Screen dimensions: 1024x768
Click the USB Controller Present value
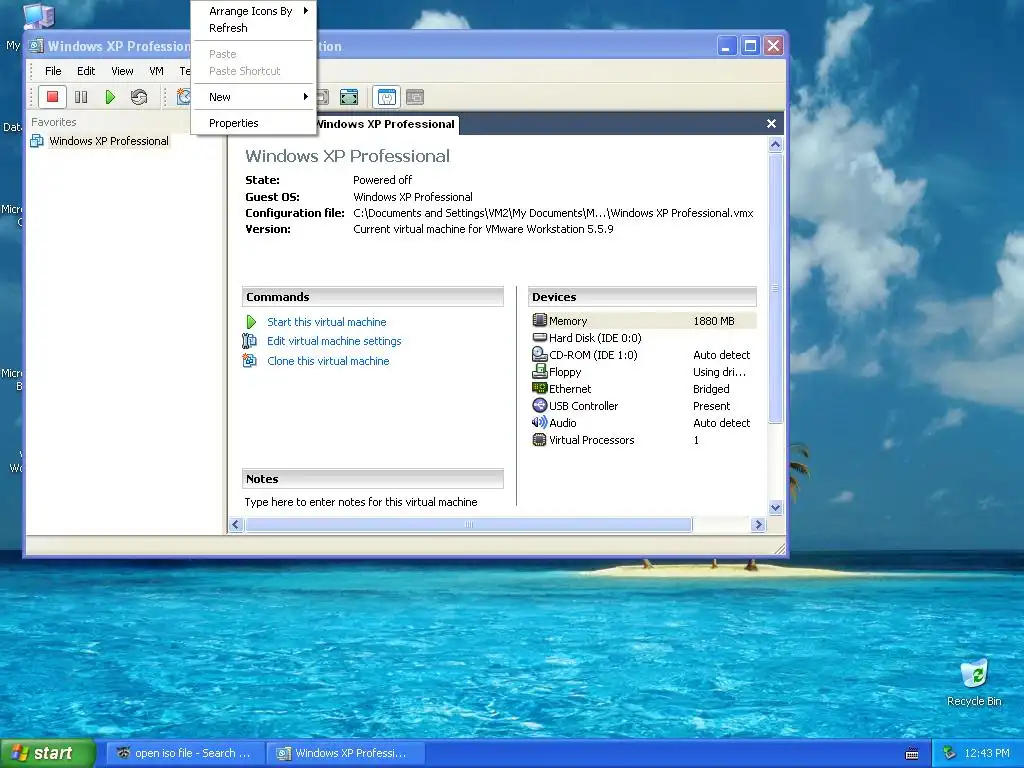click(x=711, y=406)
